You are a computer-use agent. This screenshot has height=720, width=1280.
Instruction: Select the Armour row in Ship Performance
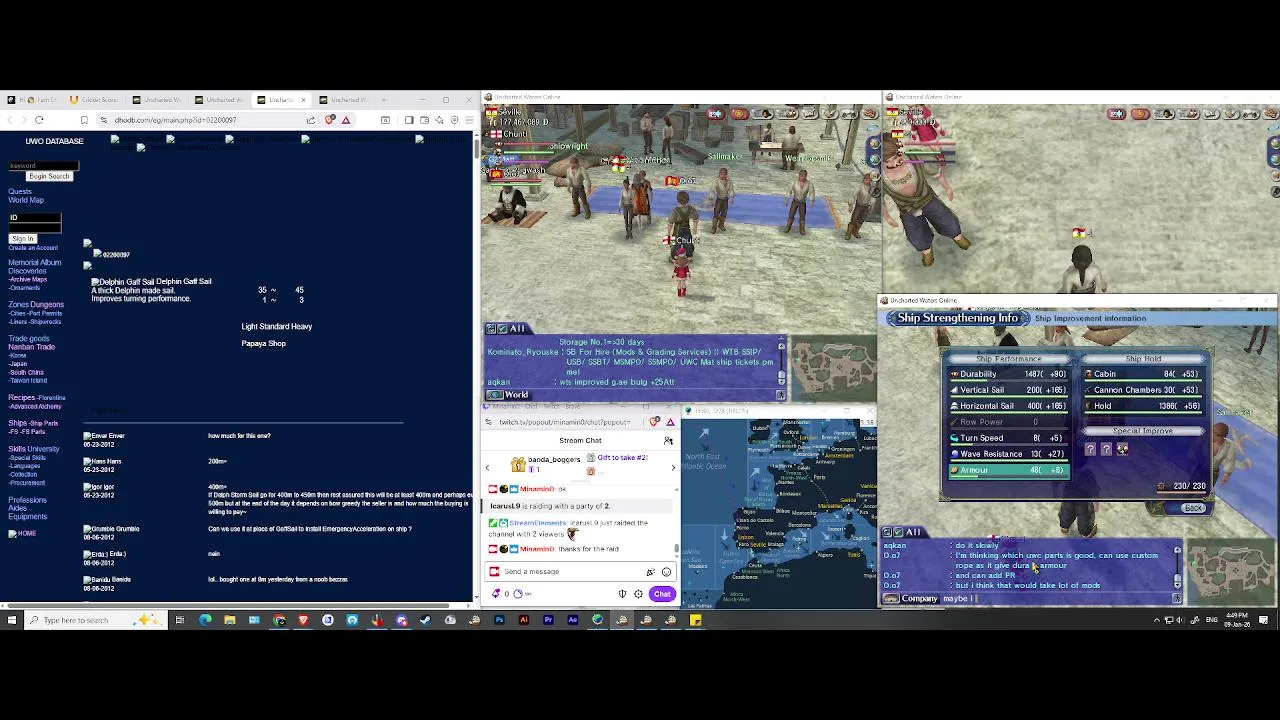click(1008, 470)
